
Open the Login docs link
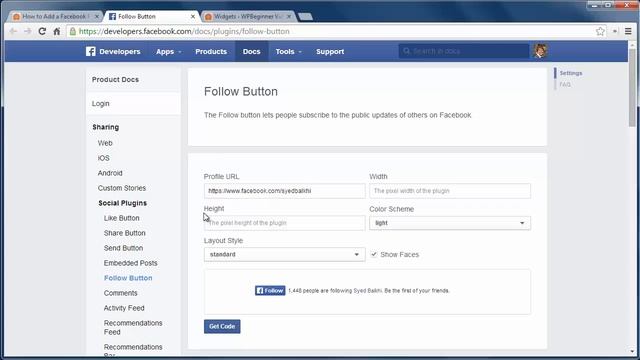pos(100,104)
